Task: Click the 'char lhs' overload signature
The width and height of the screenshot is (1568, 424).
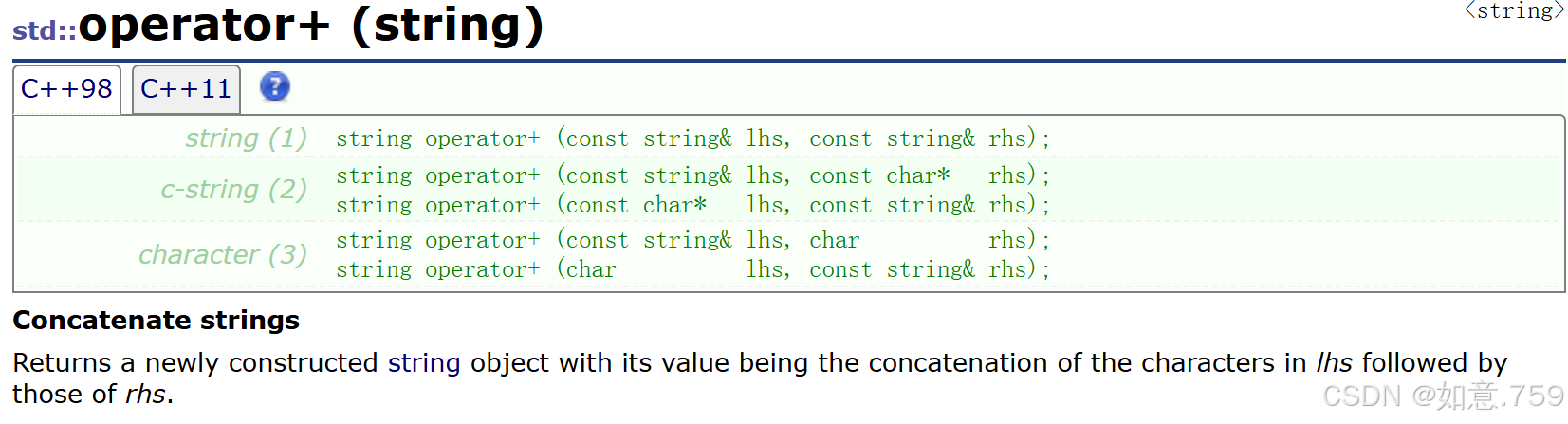Action: pos(692,269)
